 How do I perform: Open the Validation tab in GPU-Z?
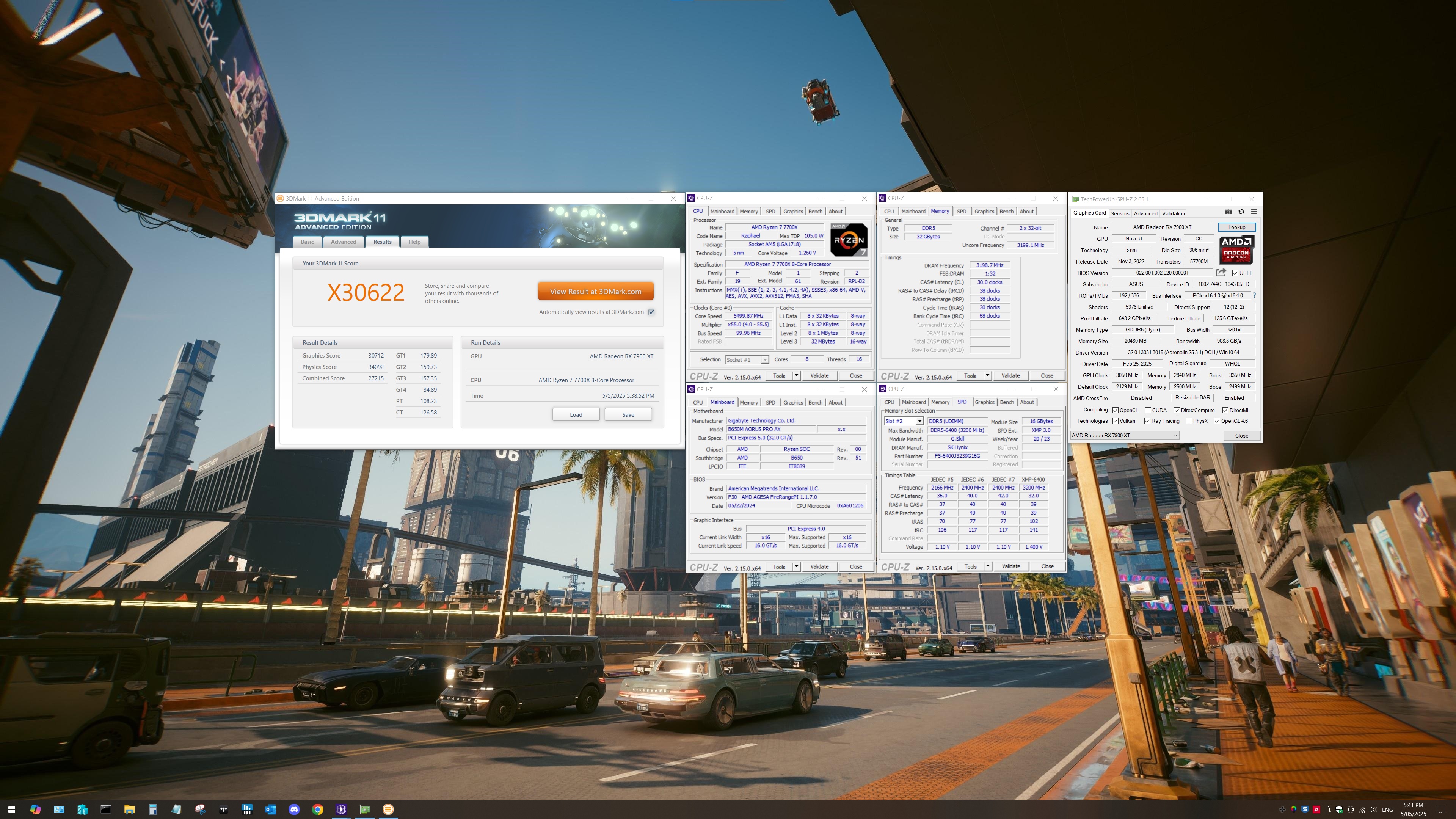(x=1174, y=213)
